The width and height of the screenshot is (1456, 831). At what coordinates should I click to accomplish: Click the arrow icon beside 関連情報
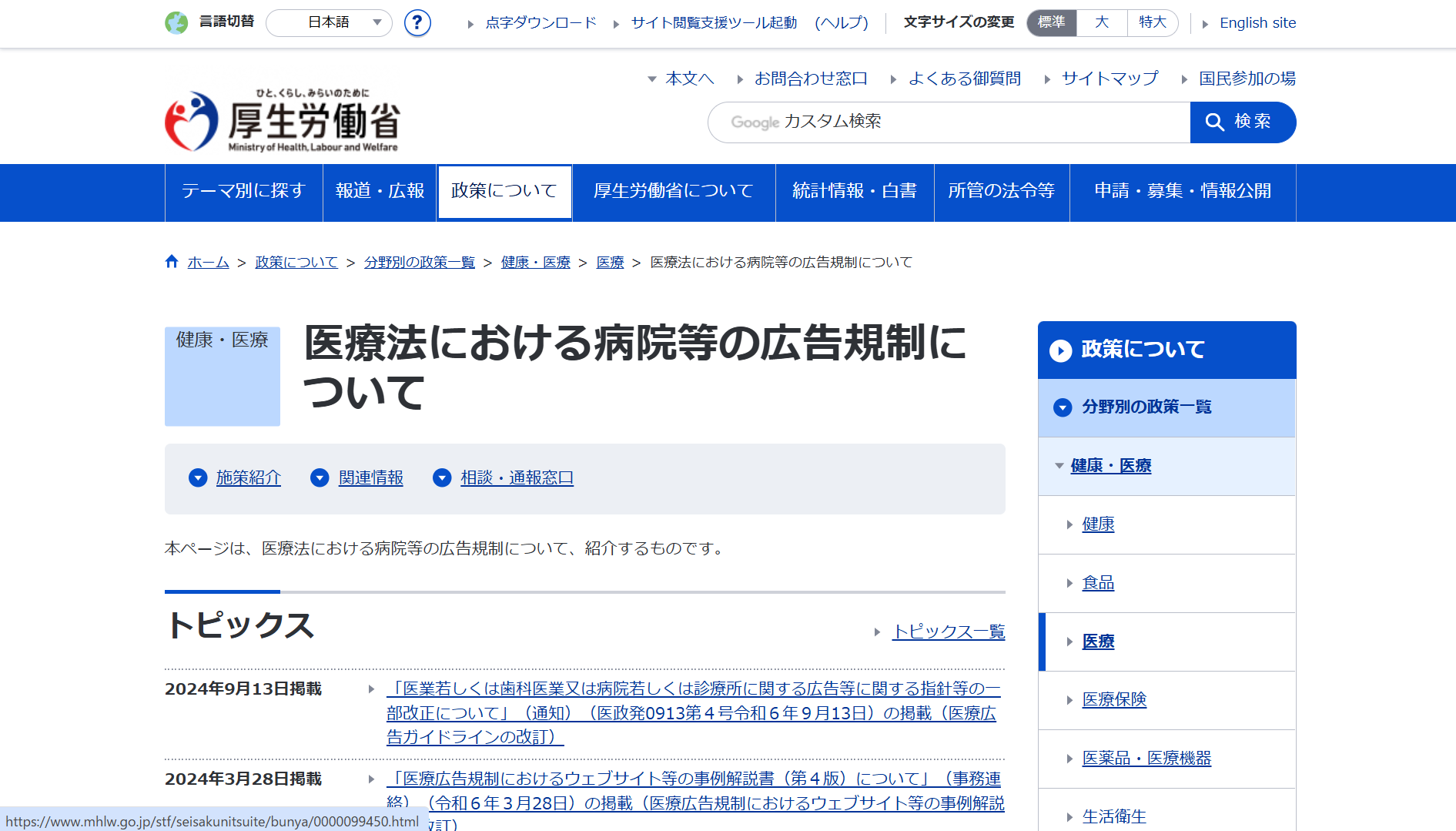pos(320,477)
